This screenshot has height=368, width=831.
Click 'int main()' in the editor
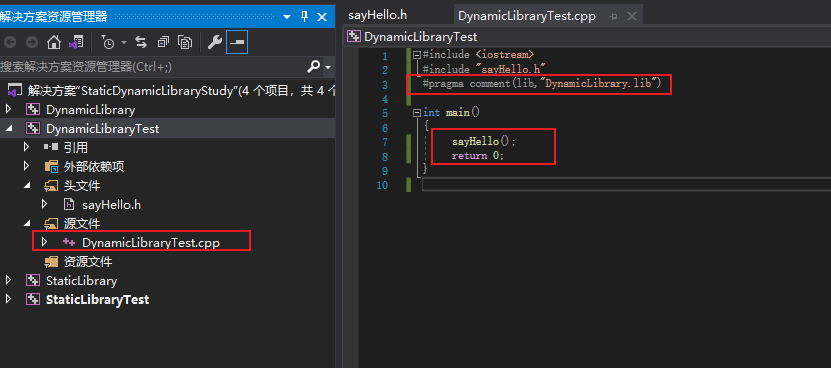pos(451,113)
